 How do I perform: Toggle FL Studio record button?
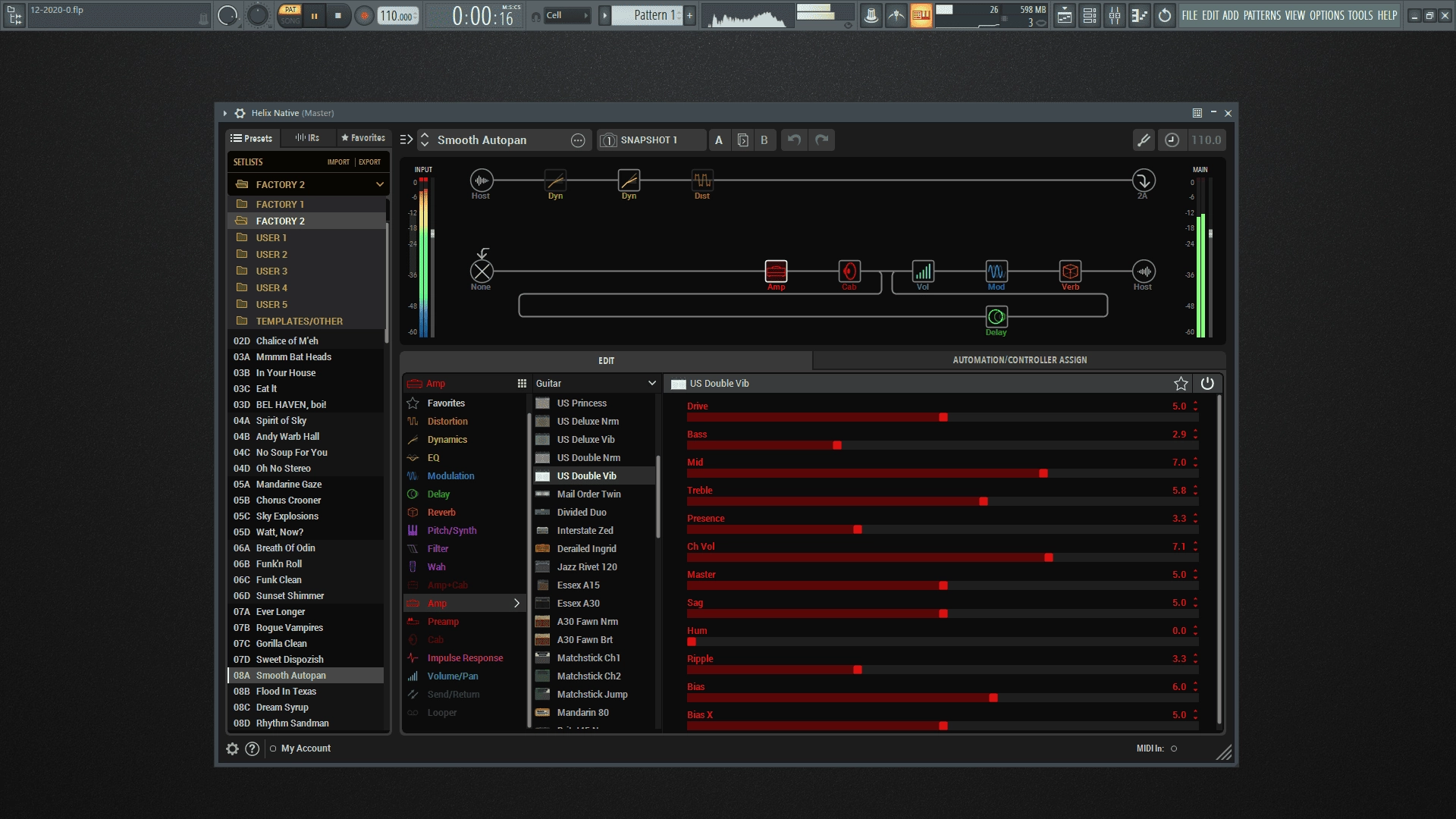[365, 15]
